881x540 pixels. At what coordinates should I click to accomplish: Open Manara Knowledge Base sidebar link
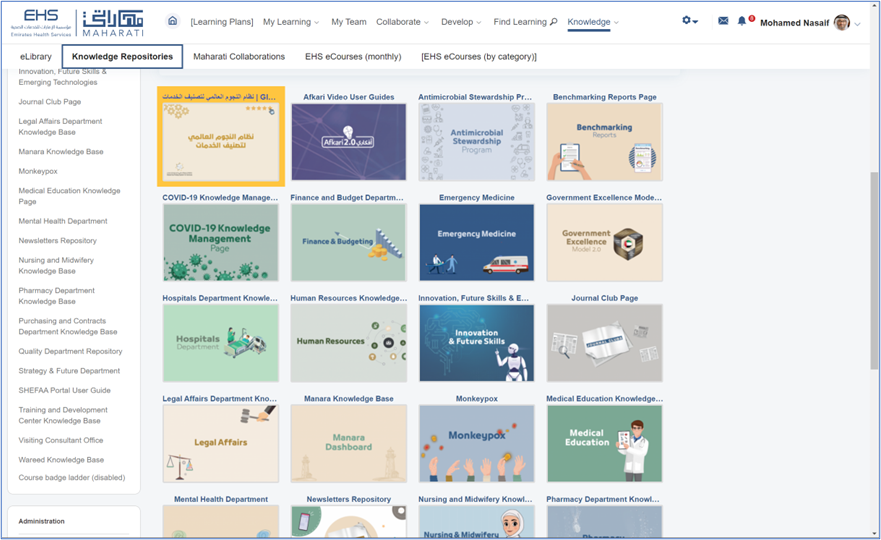[x=61, y=152]
